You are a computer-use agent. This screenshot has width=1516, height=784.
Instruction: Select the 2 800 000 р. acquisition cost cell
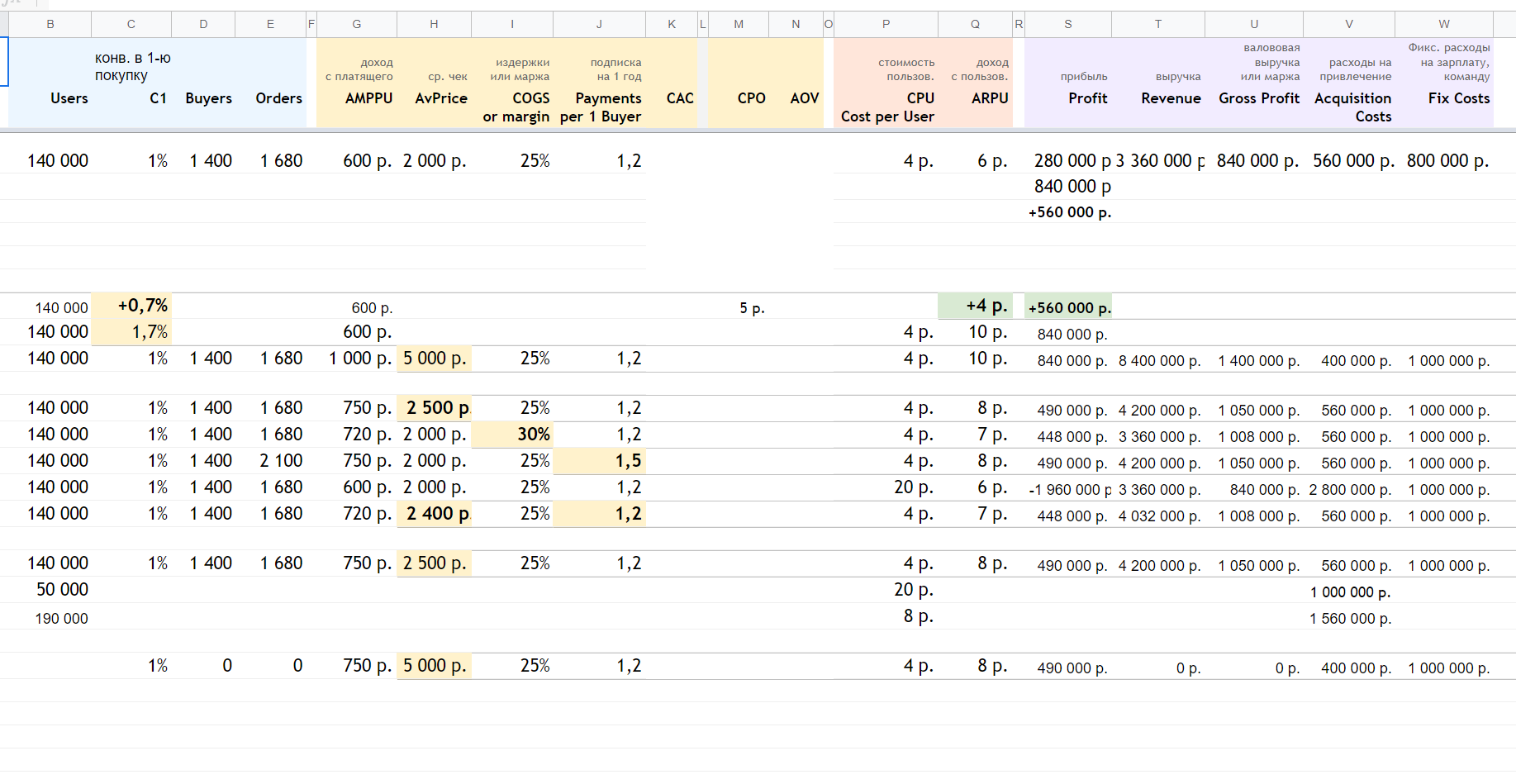(x=1349, y=490)
